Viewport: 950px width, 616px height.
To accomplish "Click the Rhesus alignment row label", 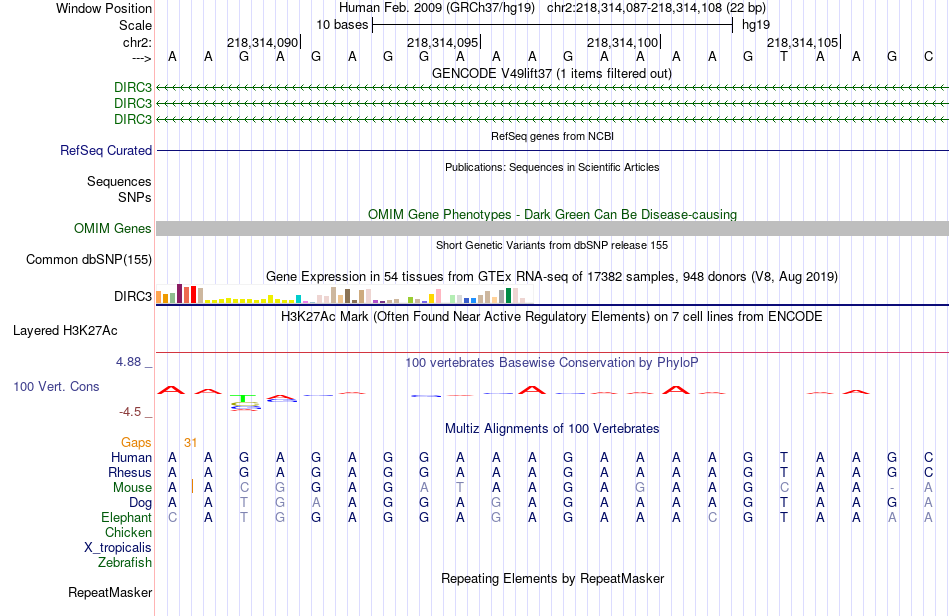I will (x=130, y=472).
